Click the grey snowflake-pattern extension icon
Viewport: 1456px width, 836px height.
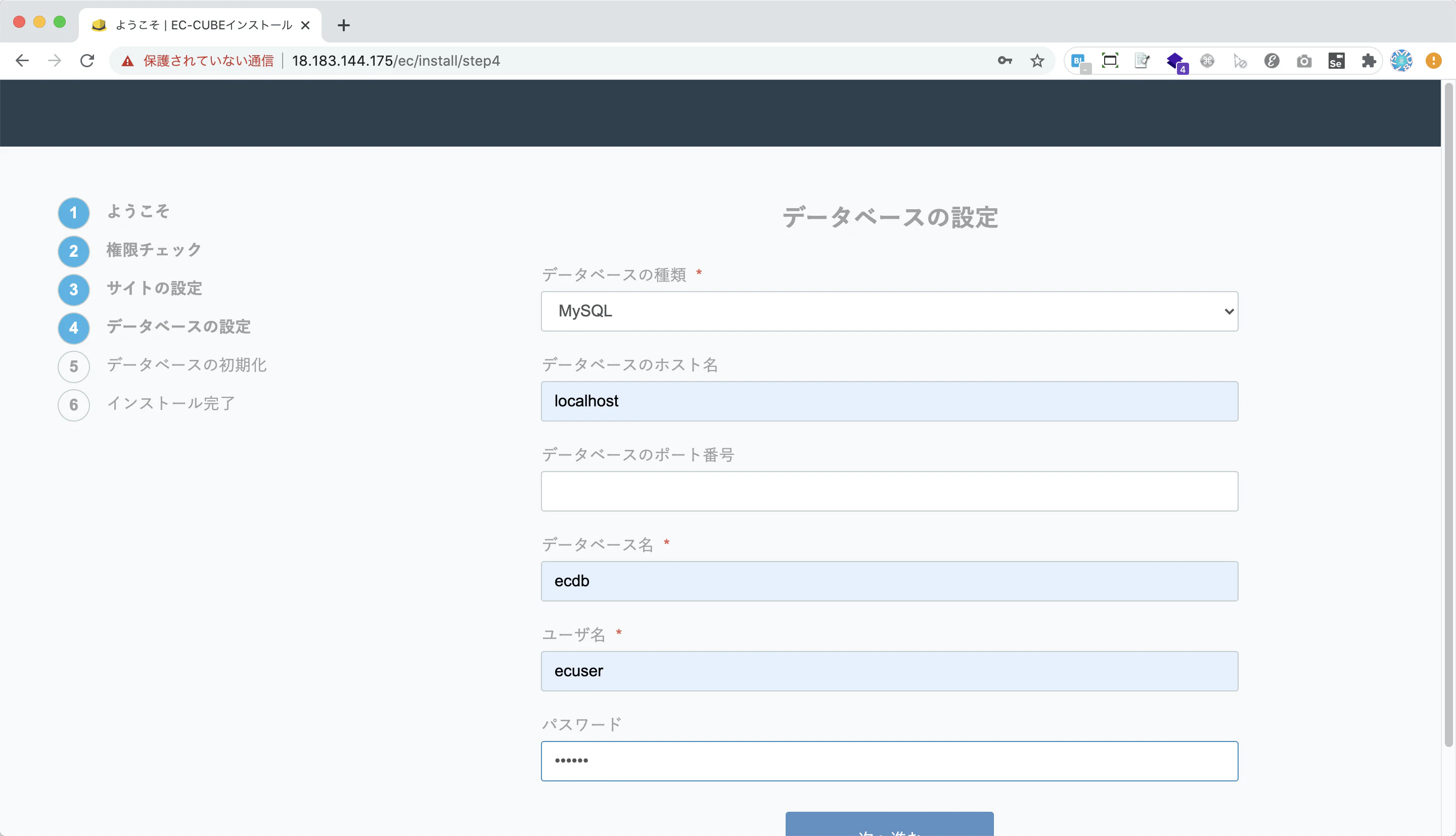[1207, 60]
